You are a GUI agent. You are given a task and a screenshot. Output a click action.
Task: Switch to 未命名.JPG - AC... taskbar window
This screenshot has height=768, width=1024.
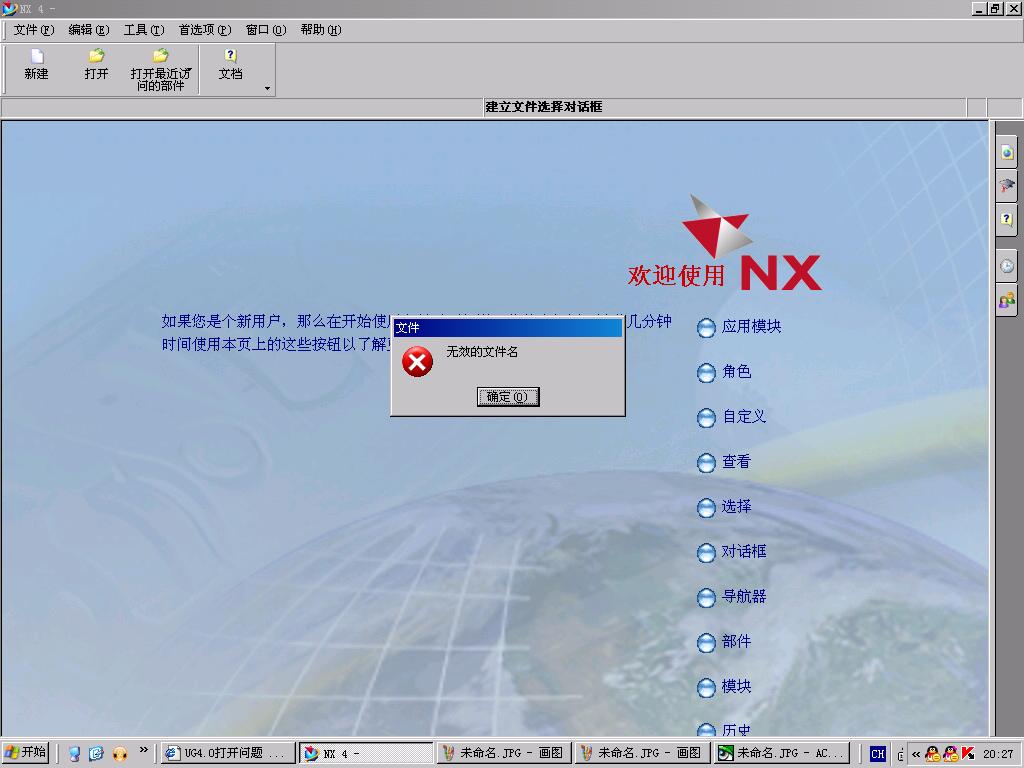pos(782,753)
